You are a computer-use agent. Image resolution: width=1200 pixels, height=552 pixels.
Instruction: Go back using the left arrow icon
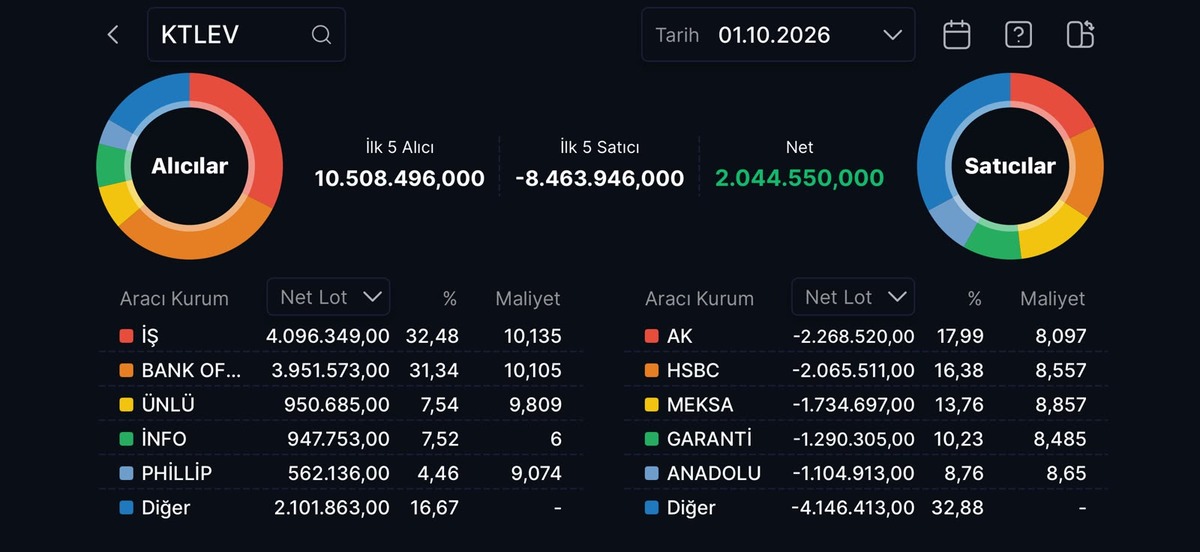(x=113, y=35)
